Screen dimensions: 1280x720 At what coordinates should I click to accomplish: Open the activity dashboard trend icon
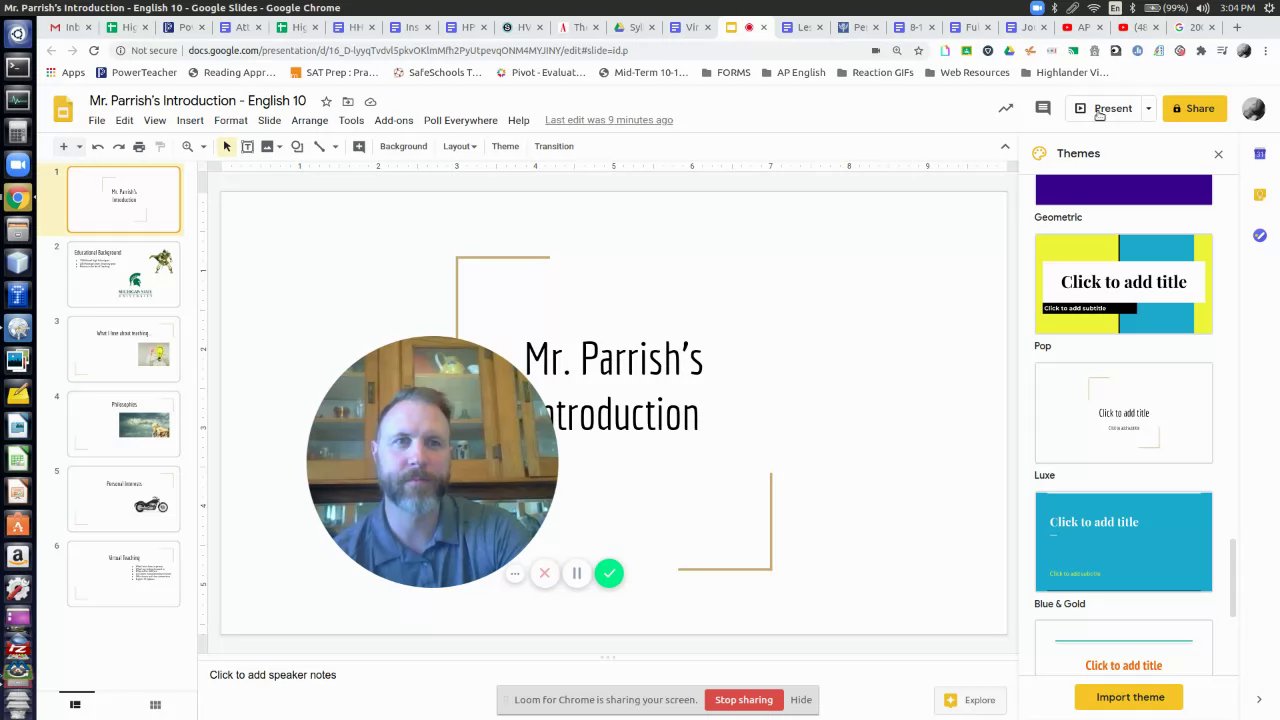(1006, 108)
